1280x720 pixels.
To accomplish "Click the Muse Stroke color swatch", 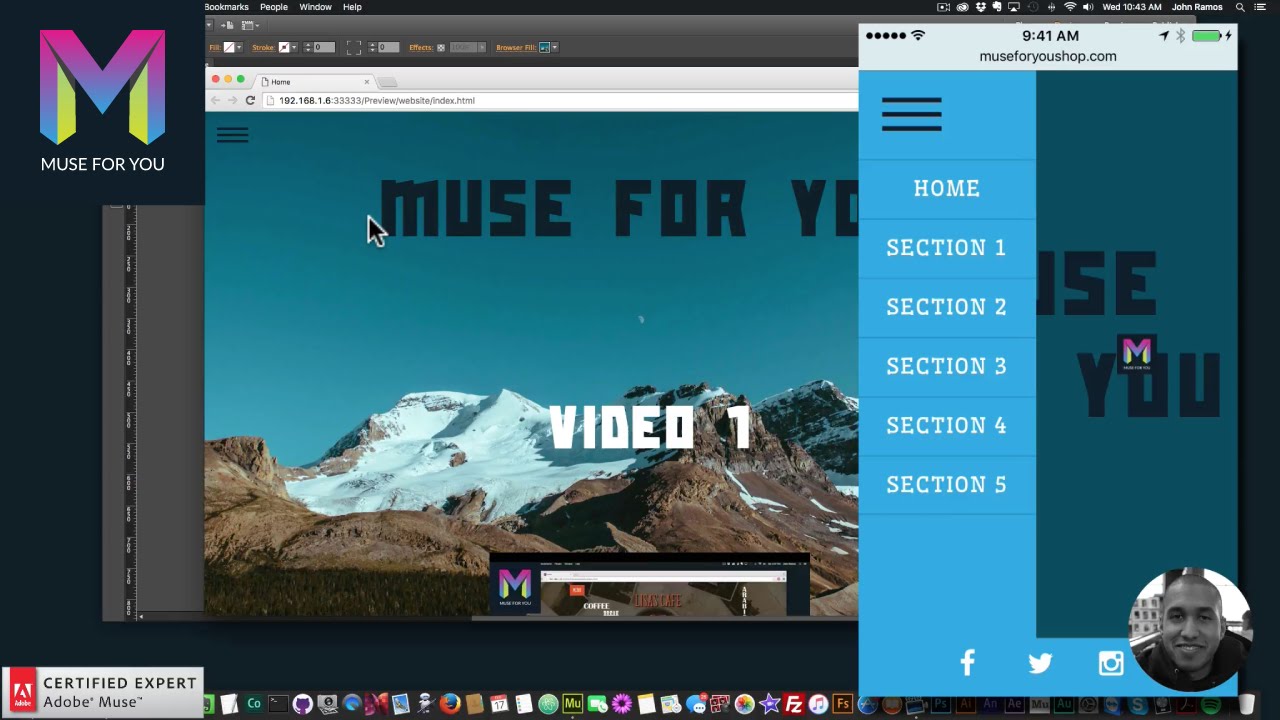I will pos(284,47).
